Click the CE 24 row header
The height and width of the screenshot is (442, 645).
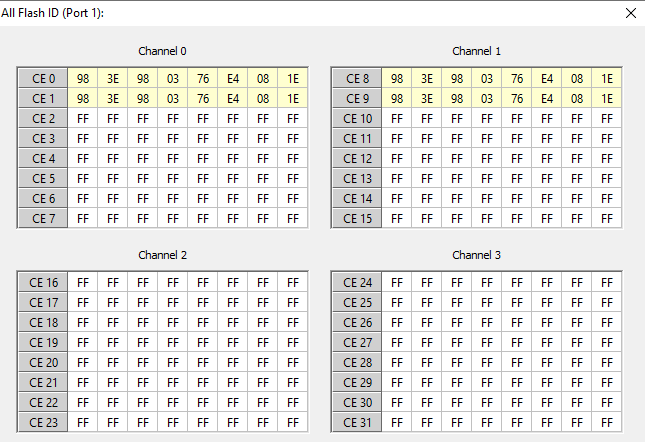pos(357,283)
